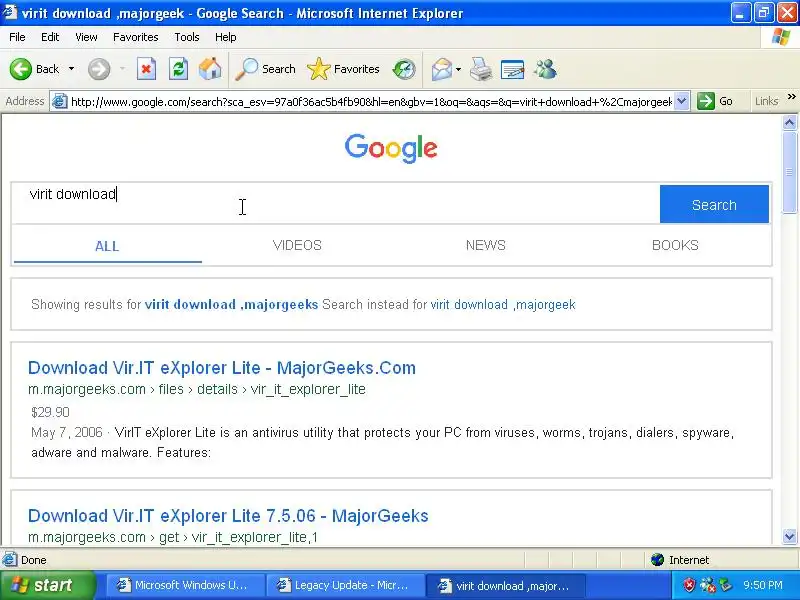Stop page loading with red X icon
Image resolution: width=800 pixels, height=600 pixels.
click(x=146, y=69)
